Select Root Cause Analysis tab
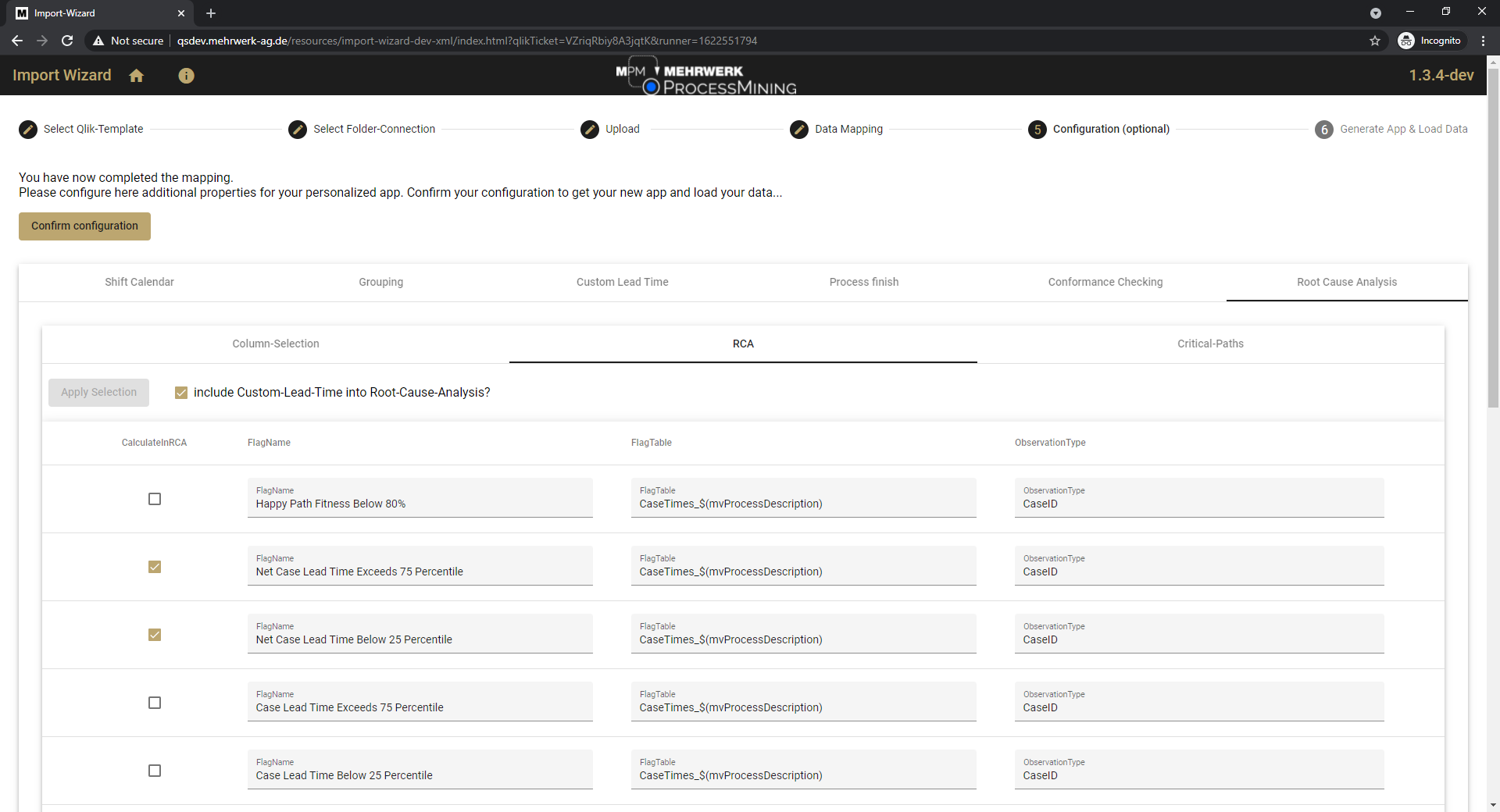The height and width of the screenshot is (812, 1500). [x=1347, y=282]
